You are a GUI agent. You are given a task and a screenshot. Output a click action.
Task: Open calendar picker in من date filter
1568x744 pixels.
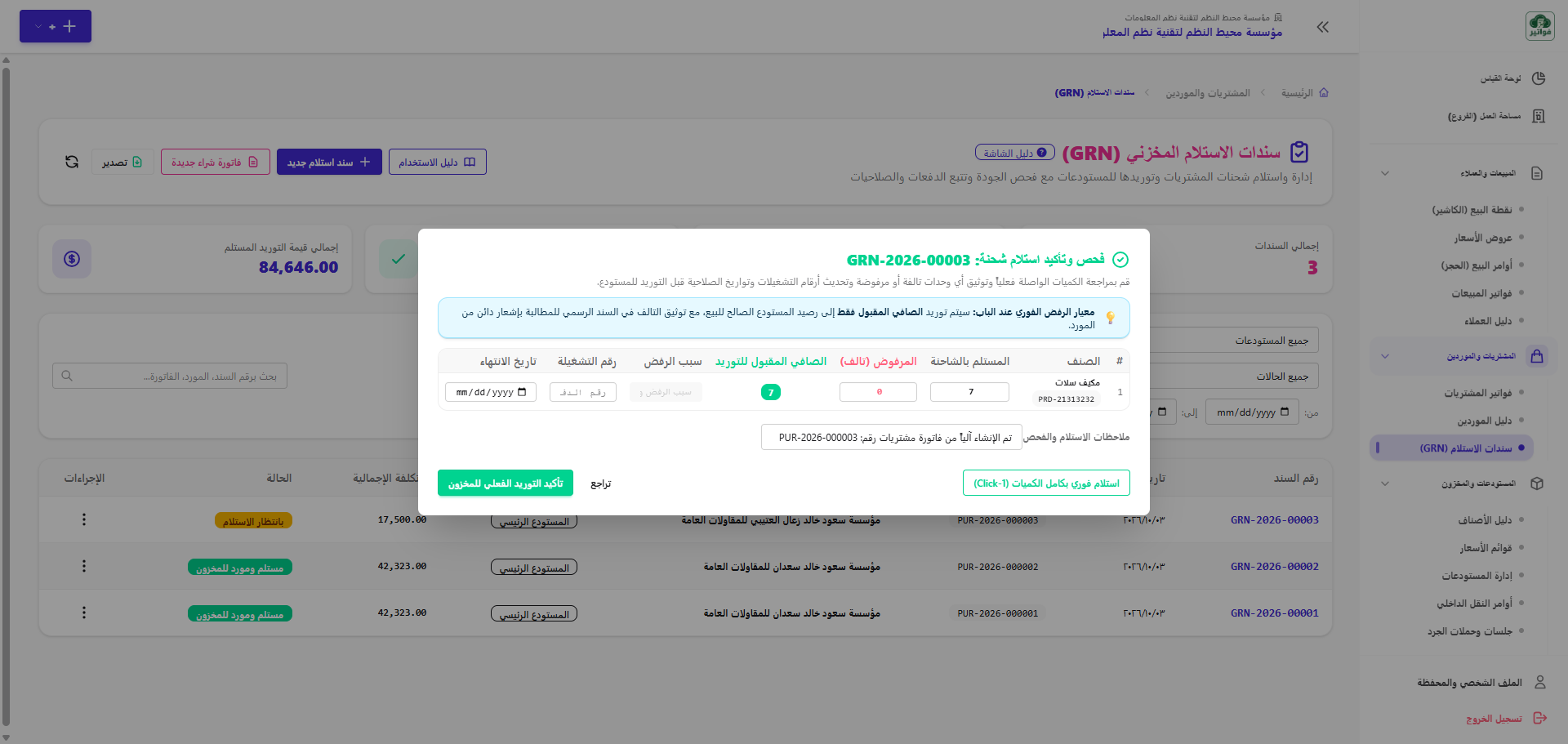tap(1285, 412)
